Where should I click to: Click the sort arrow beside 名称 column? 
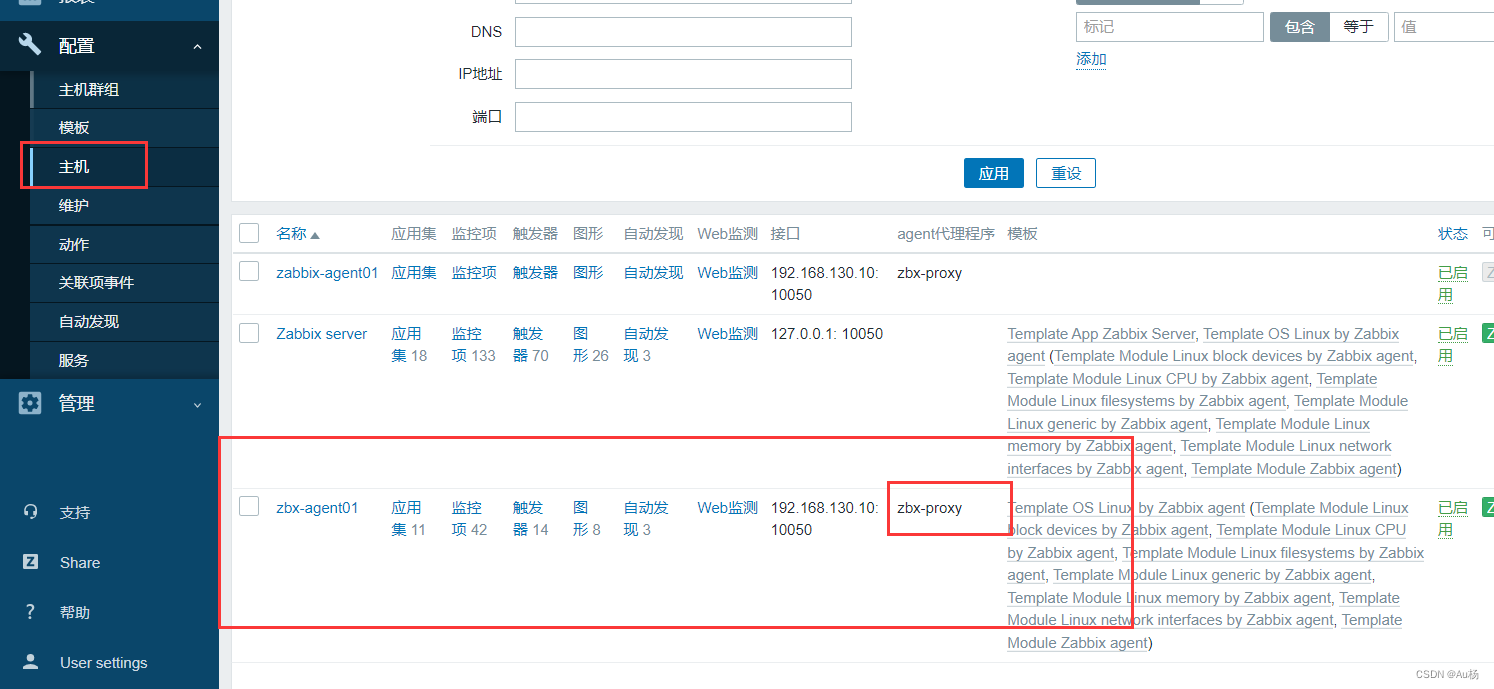coord(315,235)
